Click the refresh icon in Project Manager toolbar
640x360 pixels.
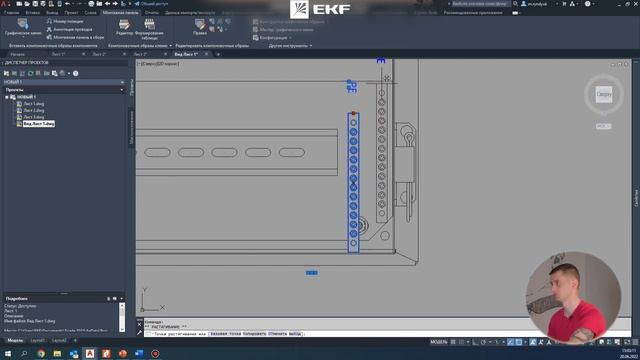(30, 73)
